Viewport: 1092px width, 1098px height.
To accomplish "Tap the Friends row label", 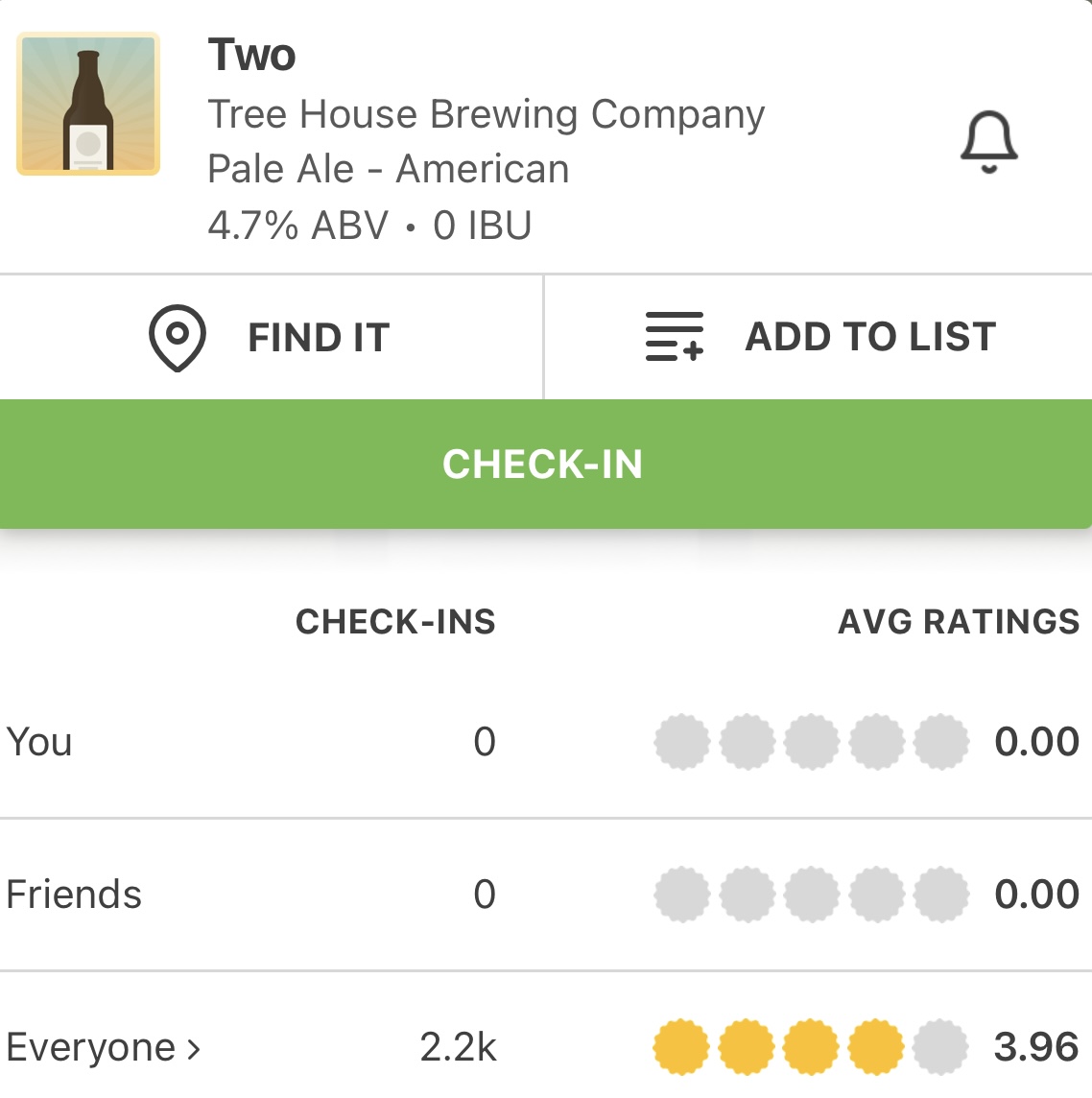I will pos(74,895).
